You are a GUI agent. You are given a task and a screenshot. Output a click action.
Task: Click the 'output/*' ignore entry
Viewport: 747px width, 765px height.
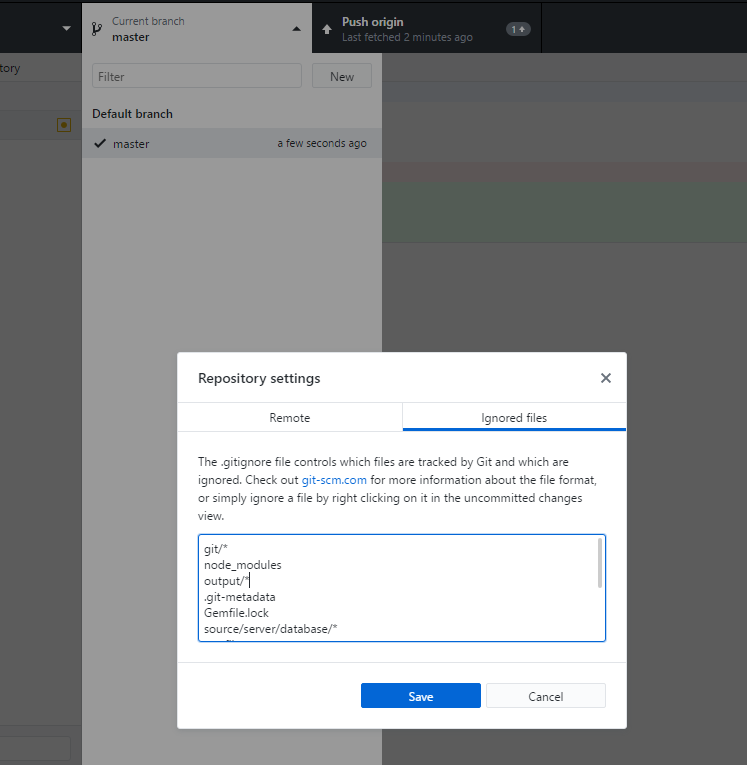227,581
